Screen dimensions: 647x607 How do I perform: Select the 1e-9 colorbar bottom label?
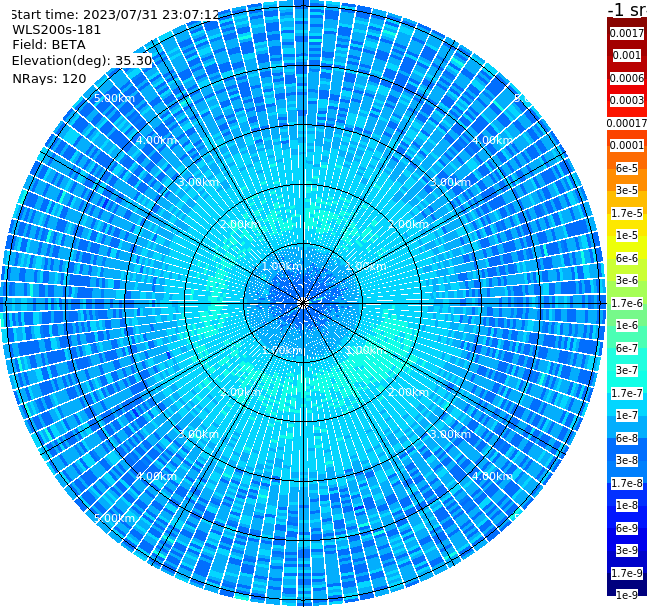click(627, 595)
